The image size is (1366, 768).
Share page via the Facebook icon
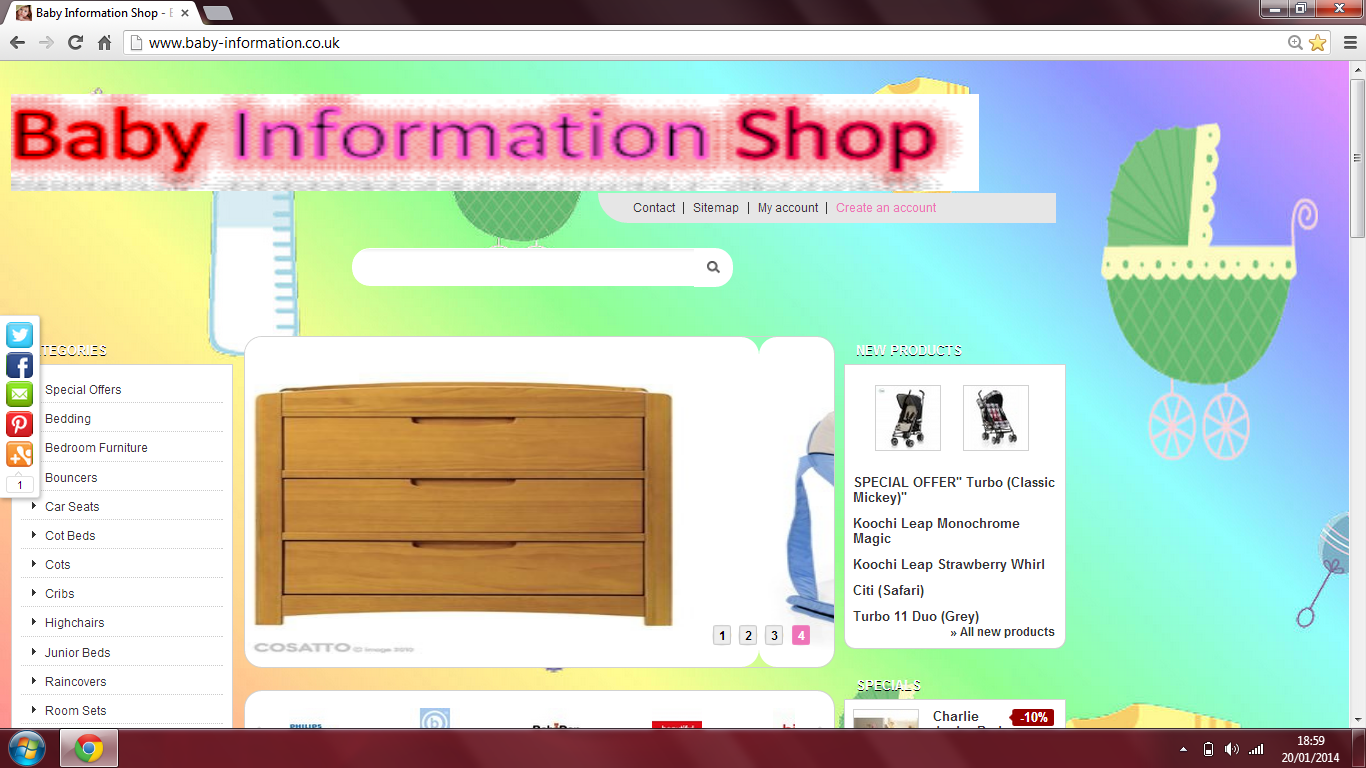click(20, 365)
